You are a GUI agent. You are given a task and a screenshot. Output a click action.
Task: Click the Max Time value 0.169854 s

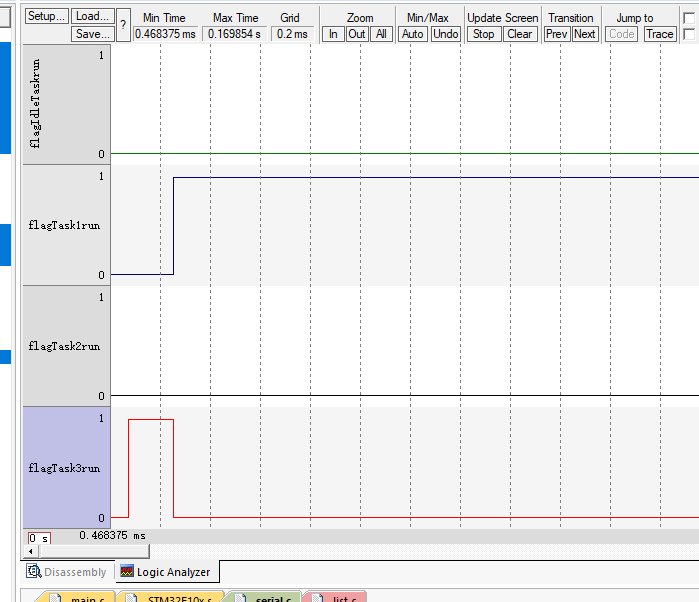[x=234, y=34]
